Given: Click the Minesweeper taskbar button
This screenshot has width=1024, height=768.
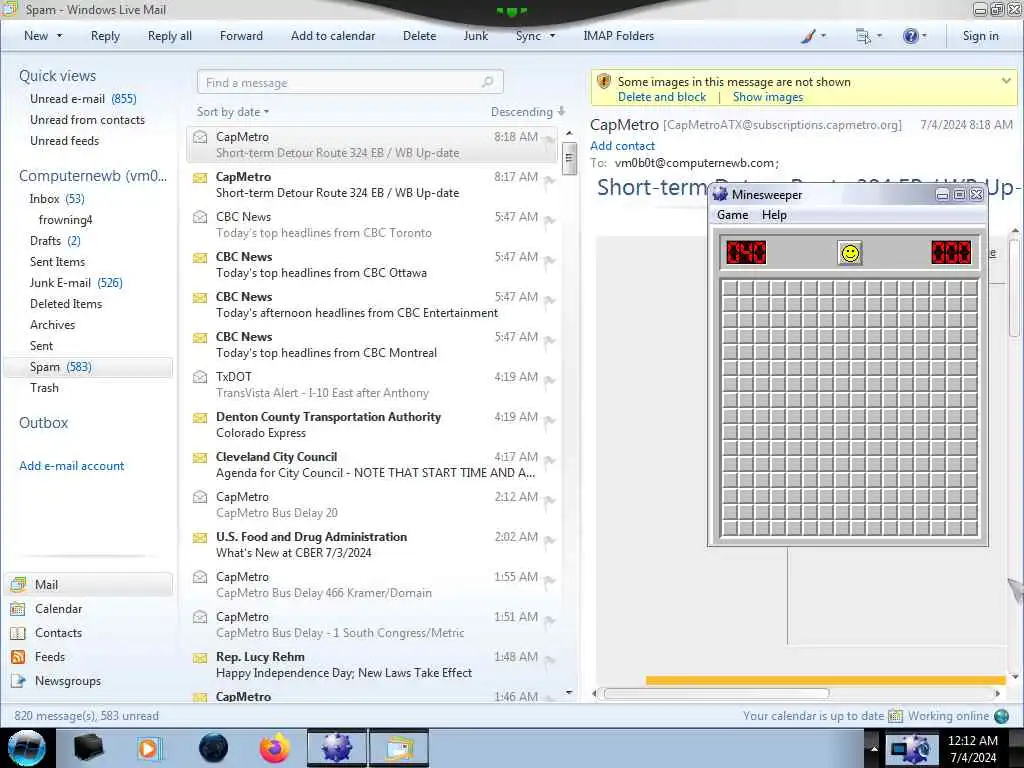Looking at the screenshot, I should [x=337, y=748].
